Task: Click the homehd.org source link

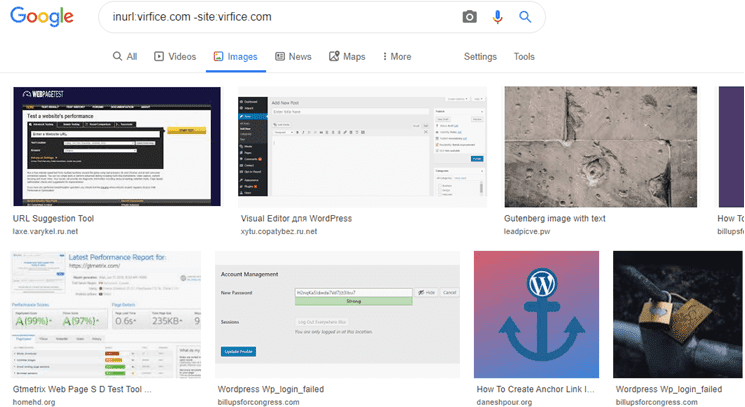Action: click(34, 402)
